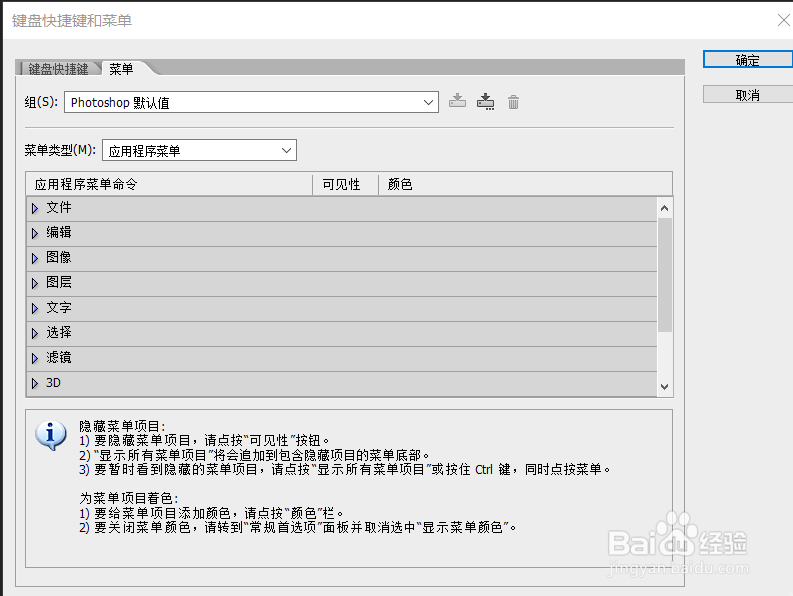Screen dimensions: 793x596
Task: Click the menu list scrollbar thumb
Action: coord(665,275)
